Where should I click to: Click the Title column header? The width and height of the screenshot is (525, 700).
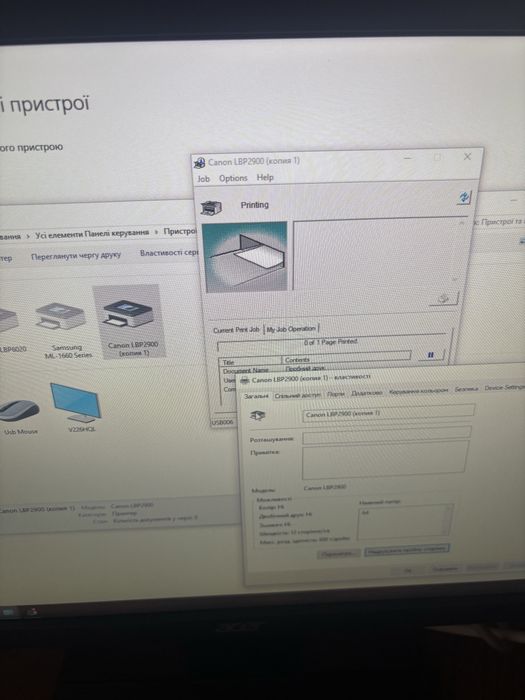pyautogui.click(x=250, y=362)
